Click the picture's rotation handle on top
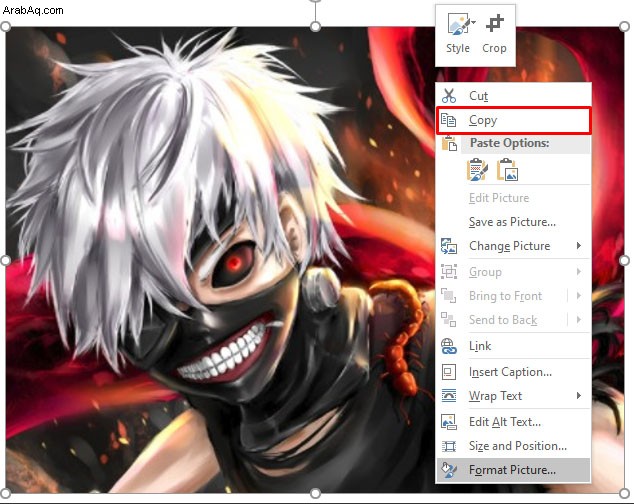The height and width of the screenshot is (504, 634). point(315,1)
